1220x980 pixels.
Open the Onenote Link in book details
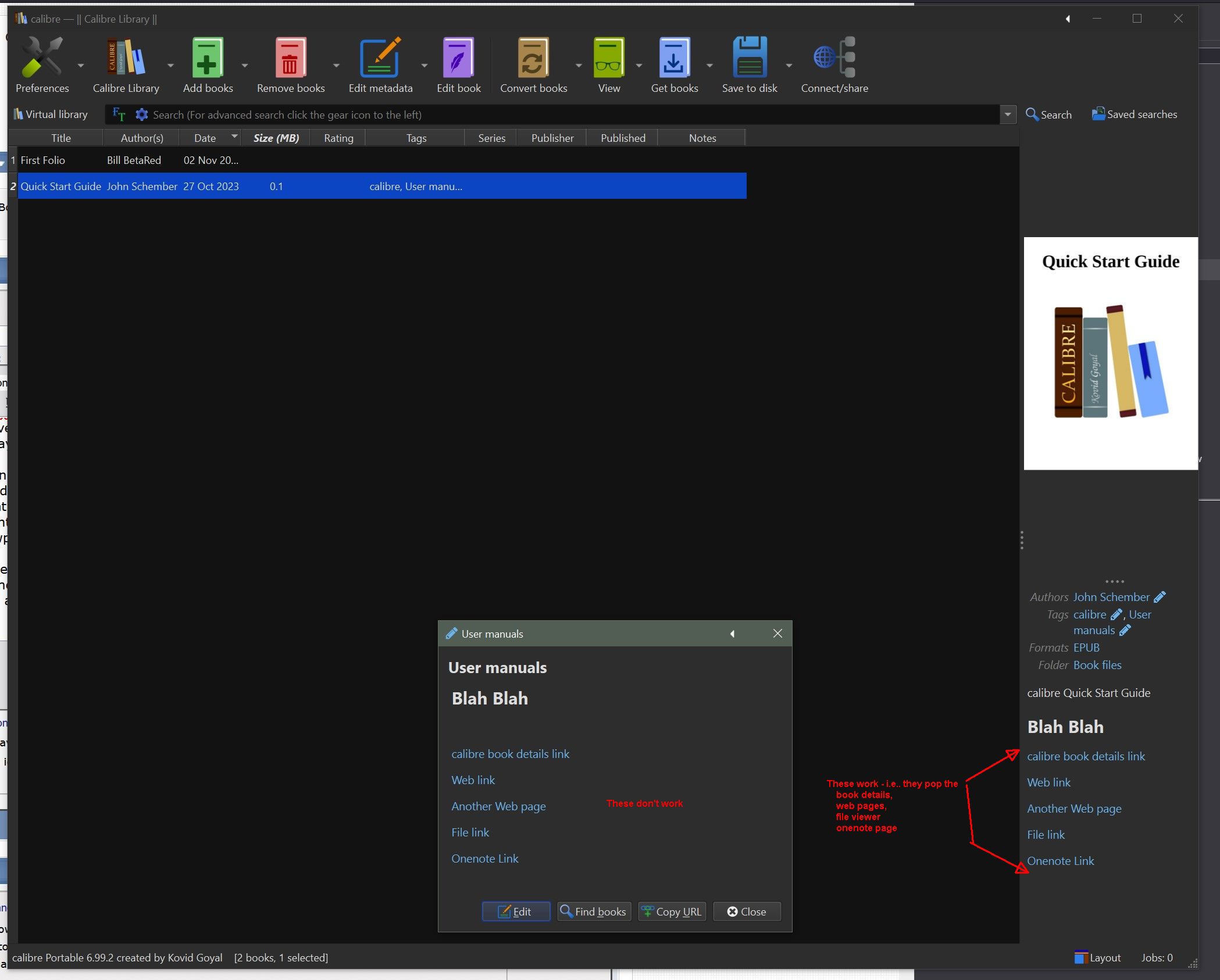1060,861
